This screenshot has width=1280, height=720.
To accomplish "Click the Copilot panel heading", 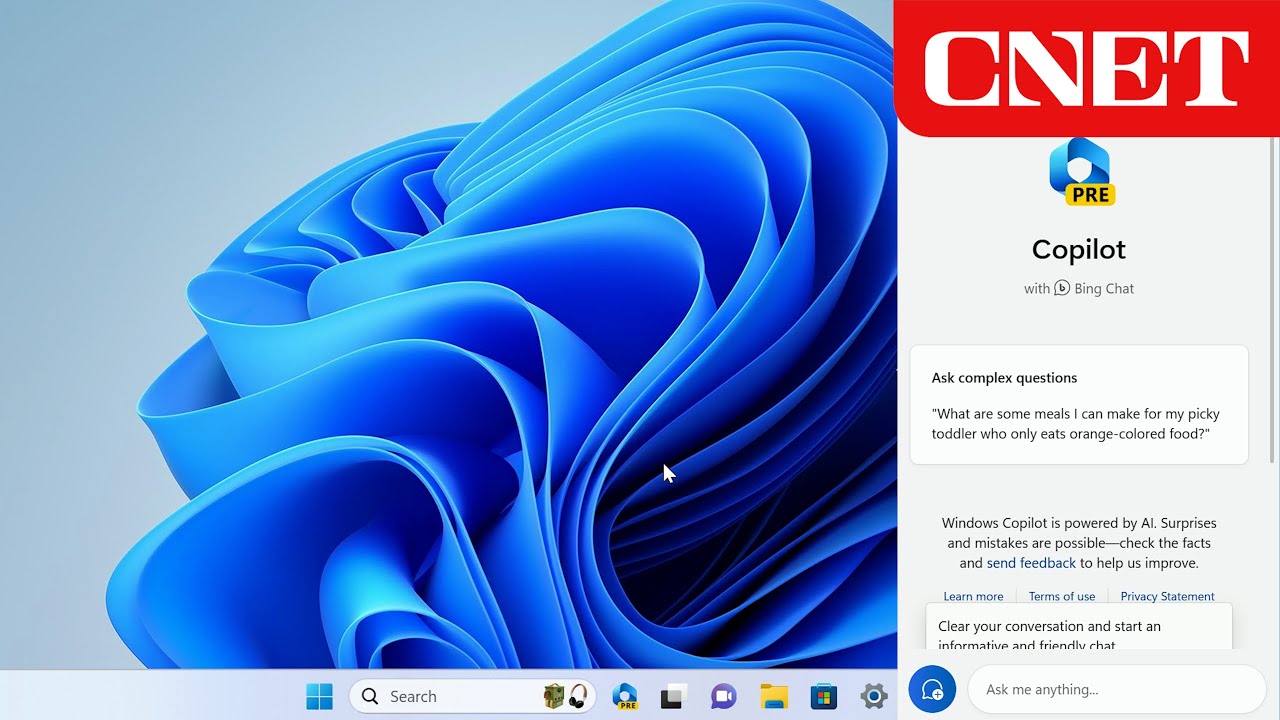I will coord(1079,249).
